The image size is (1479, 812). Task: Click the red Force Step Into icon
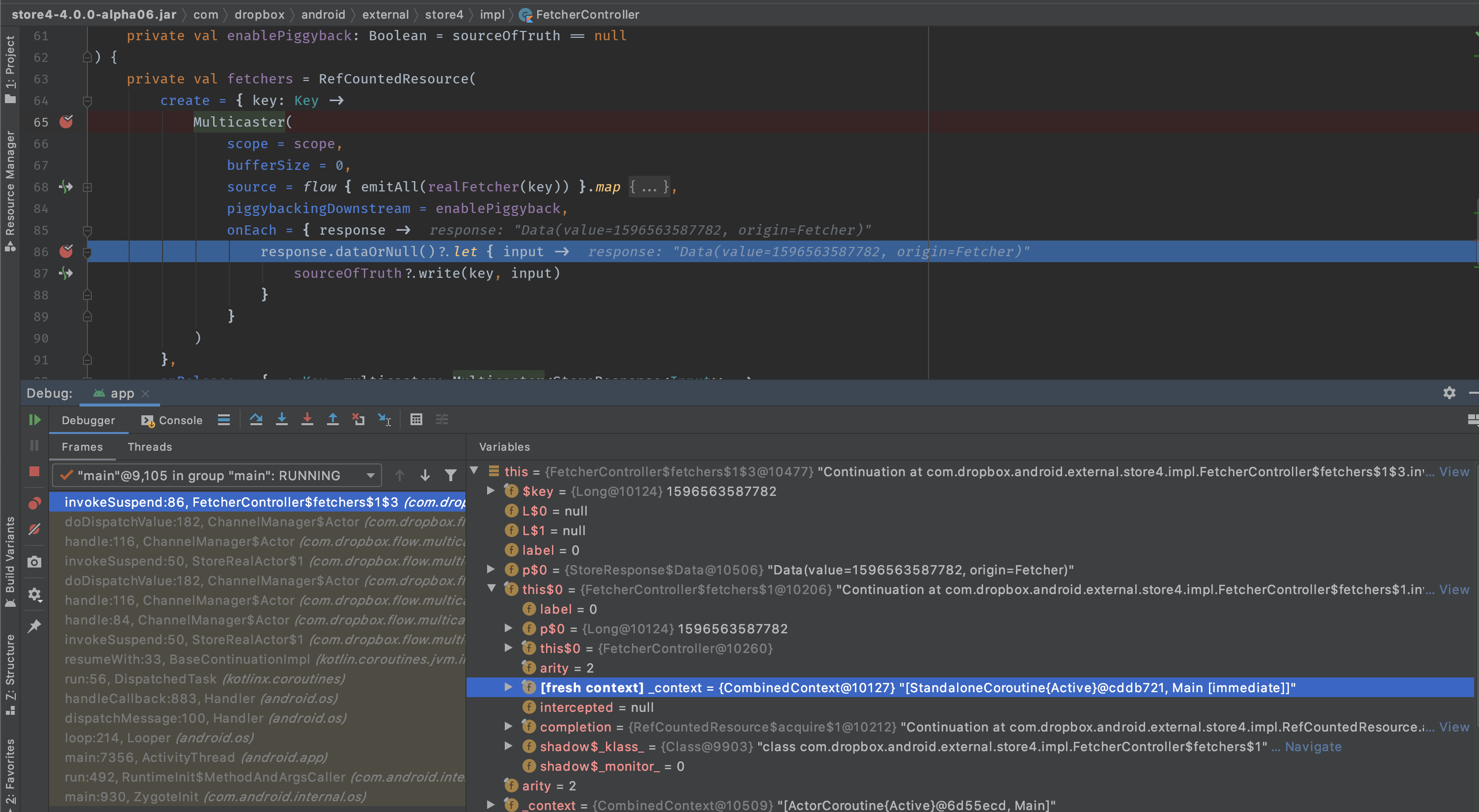point(307,419)
